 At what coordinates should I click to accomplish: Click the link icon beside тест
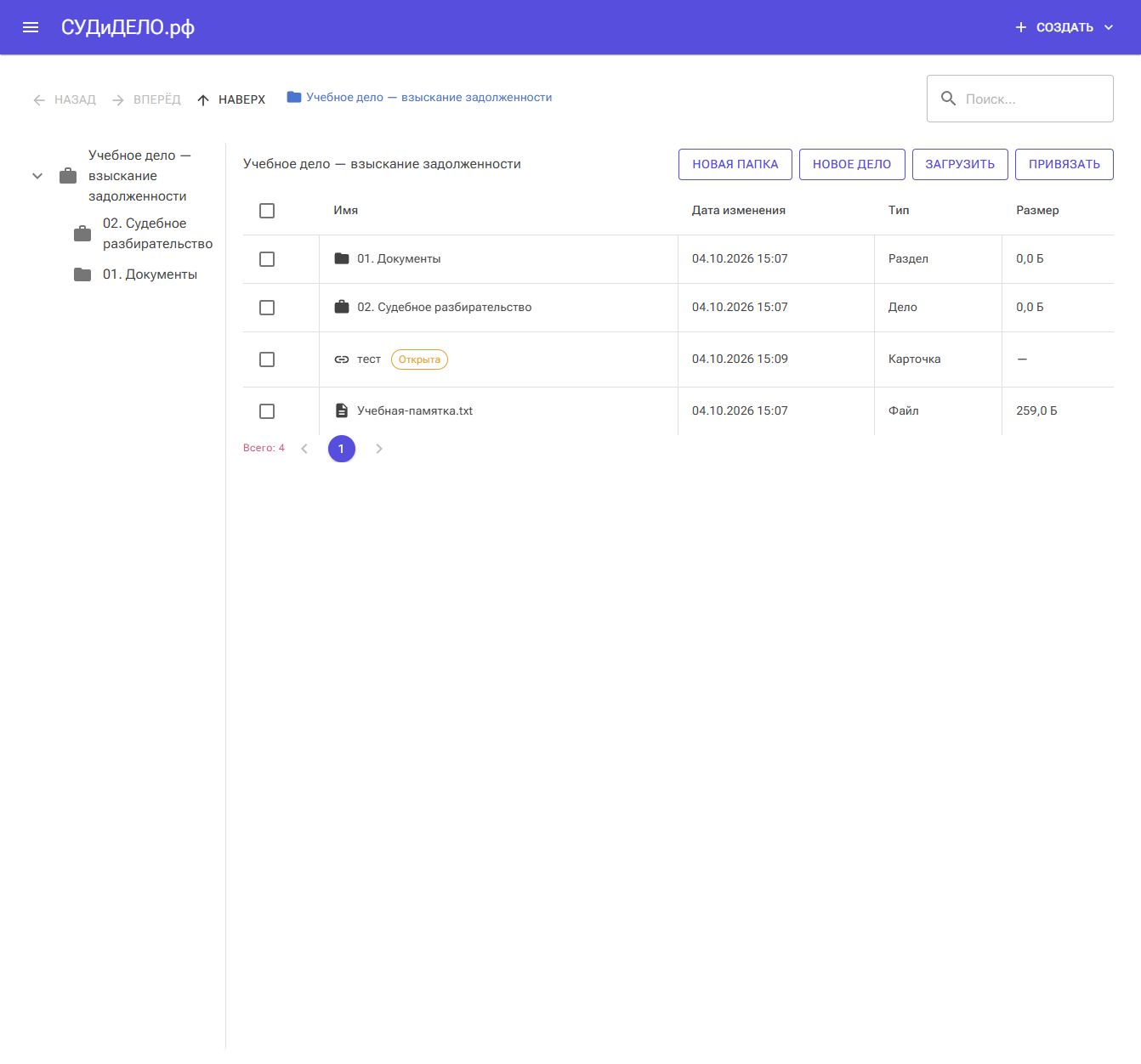pyautogui.click(x=342, y=359)
